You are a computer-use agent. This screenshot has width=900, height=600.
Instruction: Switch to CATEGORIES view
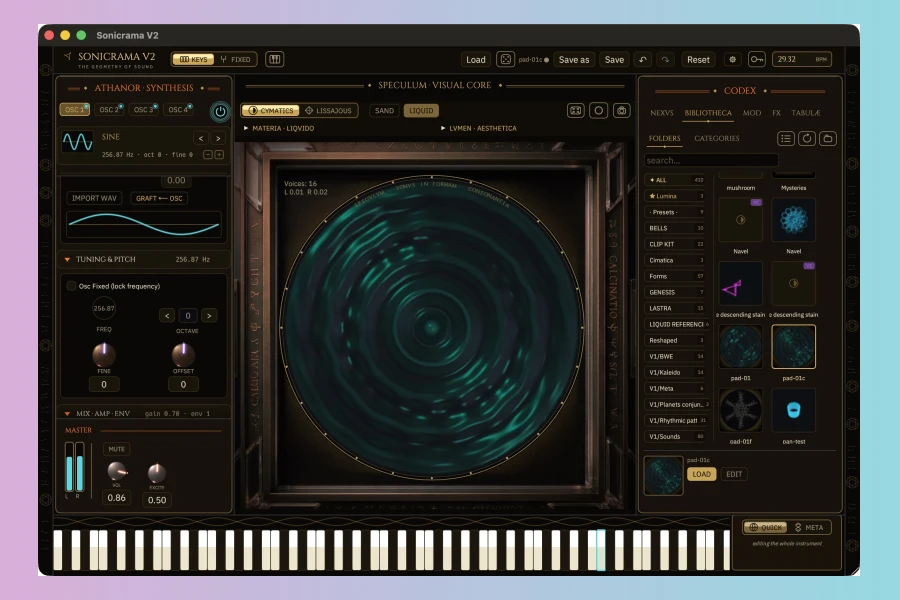tap(716, 138)
